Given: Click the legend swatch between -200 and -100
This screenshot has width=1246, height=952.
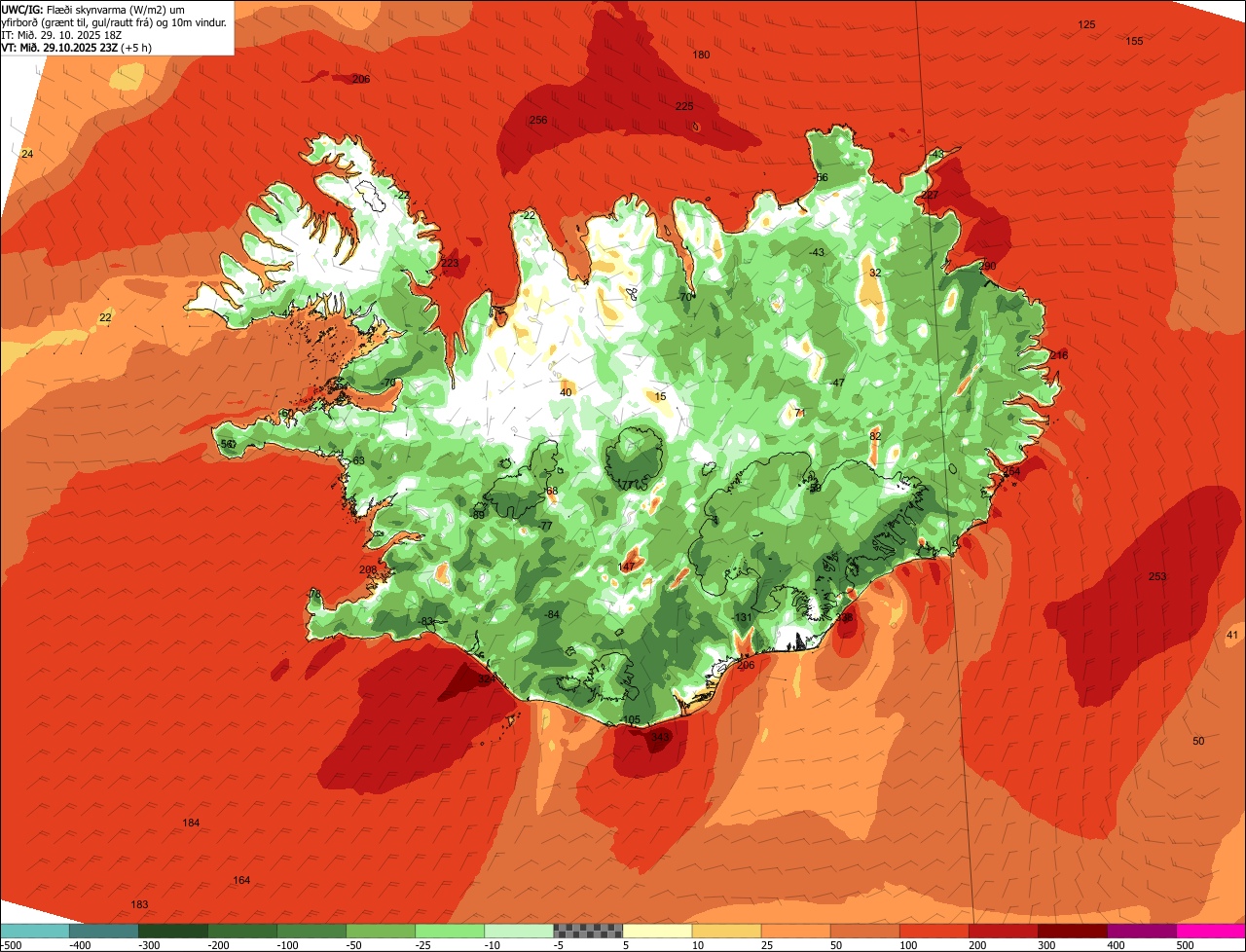Looking at the screenshot, I should pos(242,931).
